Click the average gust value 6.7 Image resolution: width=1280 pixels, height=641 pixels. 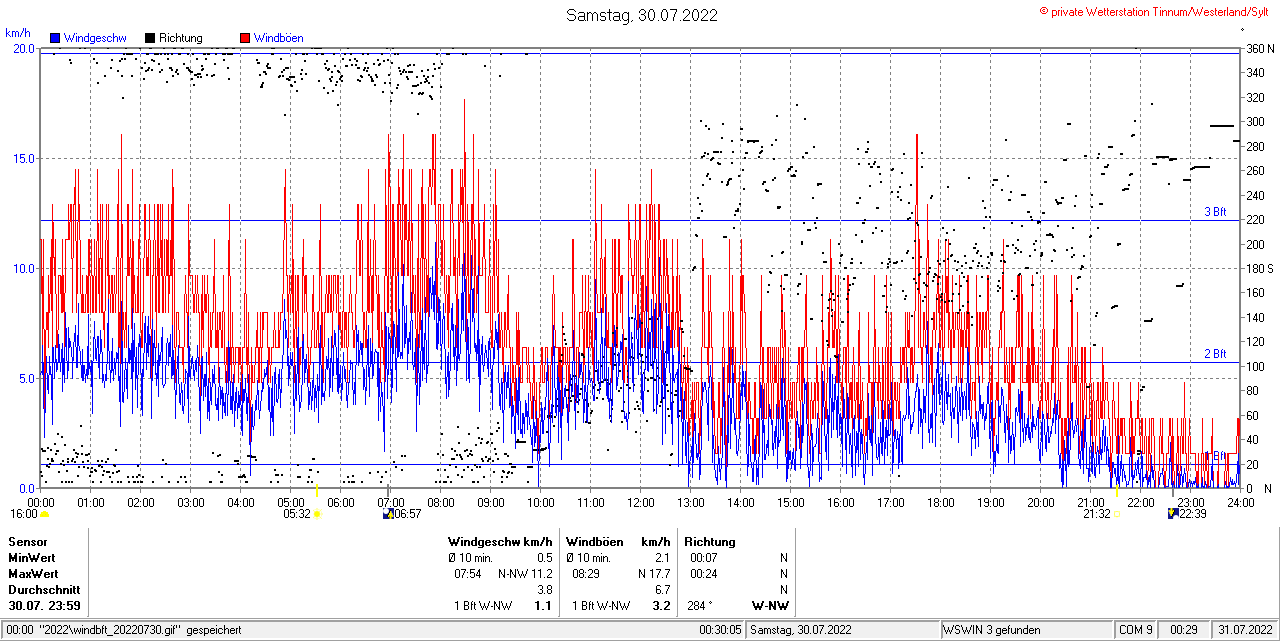[x=662, y=590]
